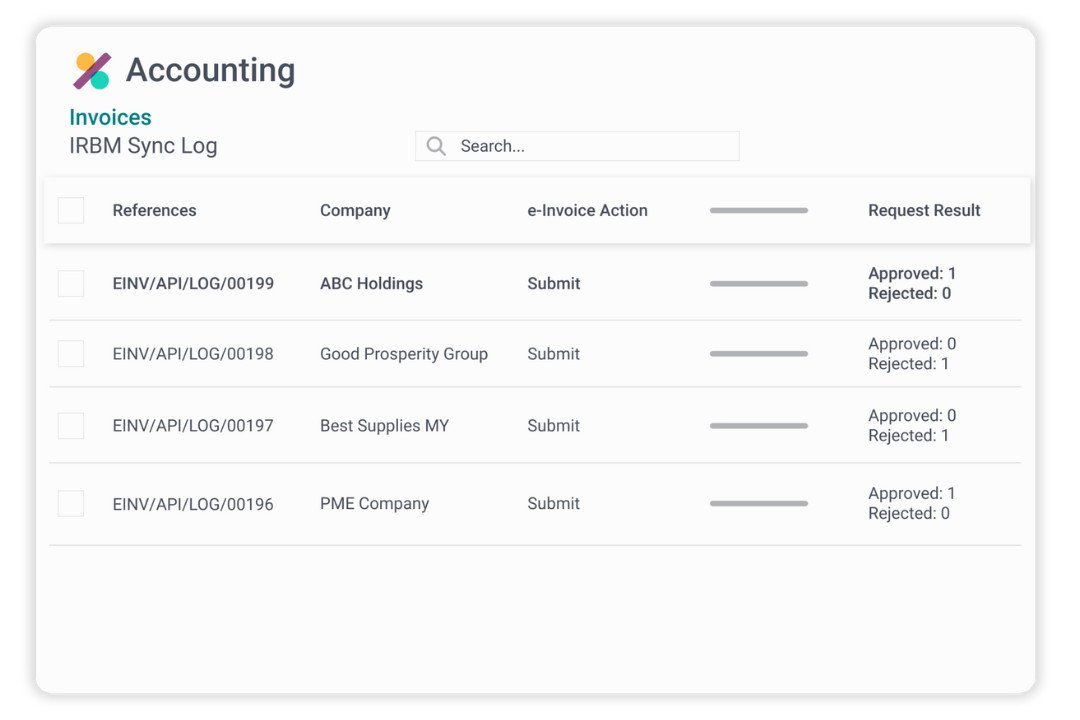Click the progress bar on EINV/API/LOG/00199

[758, 283]
